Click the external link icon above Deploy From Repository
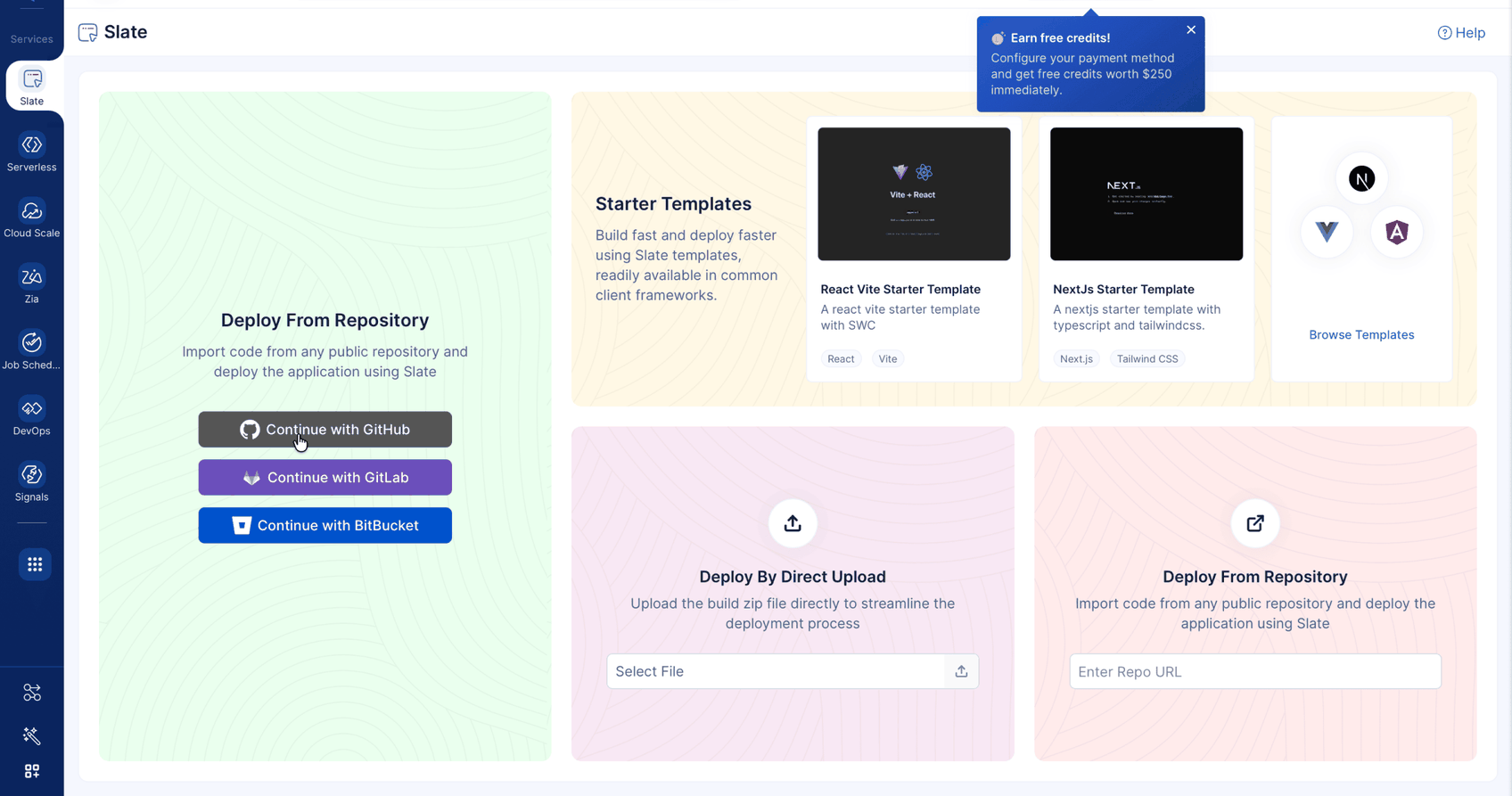The height and width of the screenshot is (796, 1512). click(x=1255, y=523)
